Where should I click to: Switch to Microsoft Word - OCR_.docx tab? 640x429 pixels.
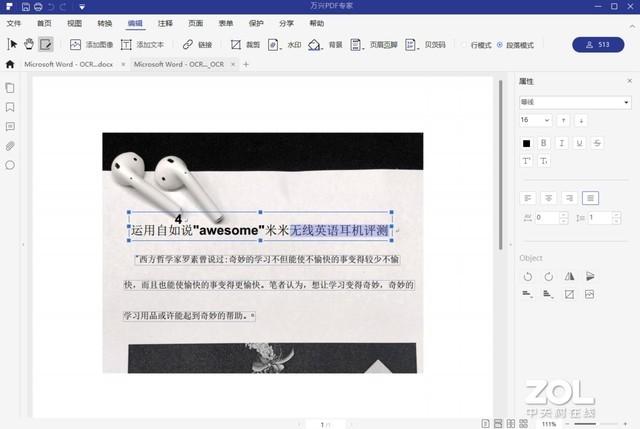click(68, 64)
